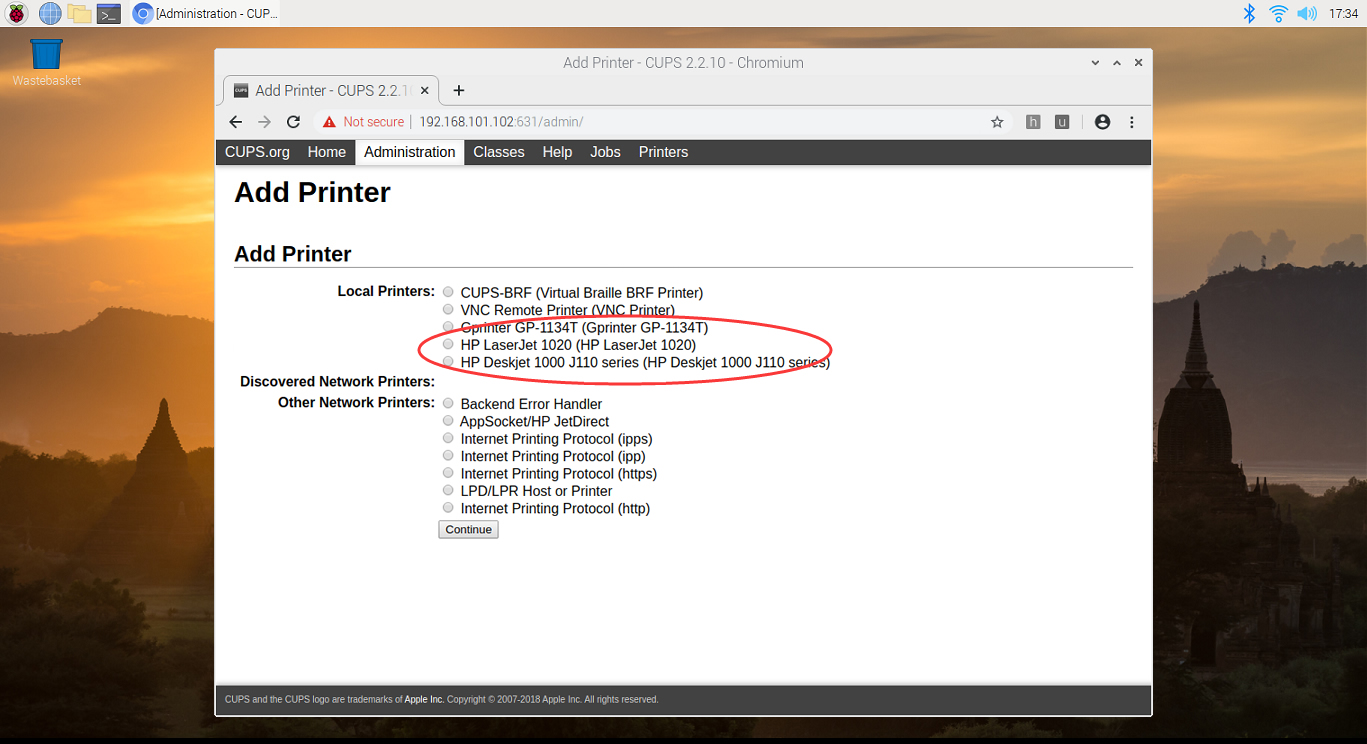This screenshot has height=744, width=1367.
Task: Click the Not secure warning icon
Action: coord(329,122)
